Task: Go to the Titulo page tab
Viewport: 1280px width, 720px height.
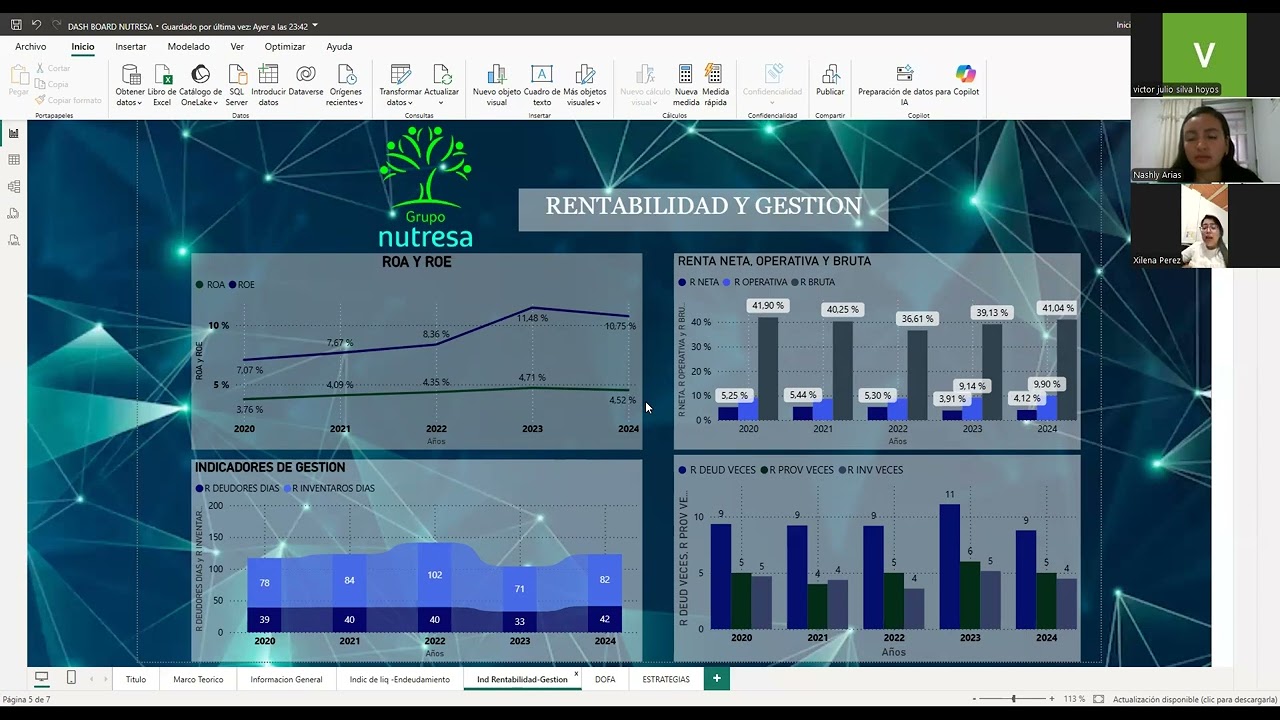Action: [x=136, y=679]
